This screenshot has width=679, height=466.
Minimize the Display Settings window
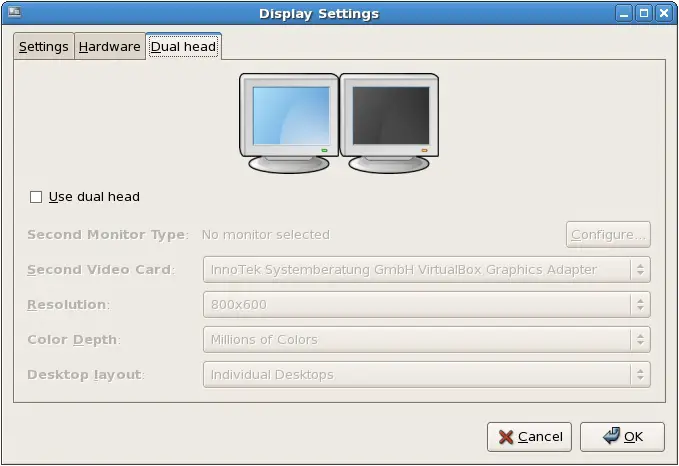(624, 14)
